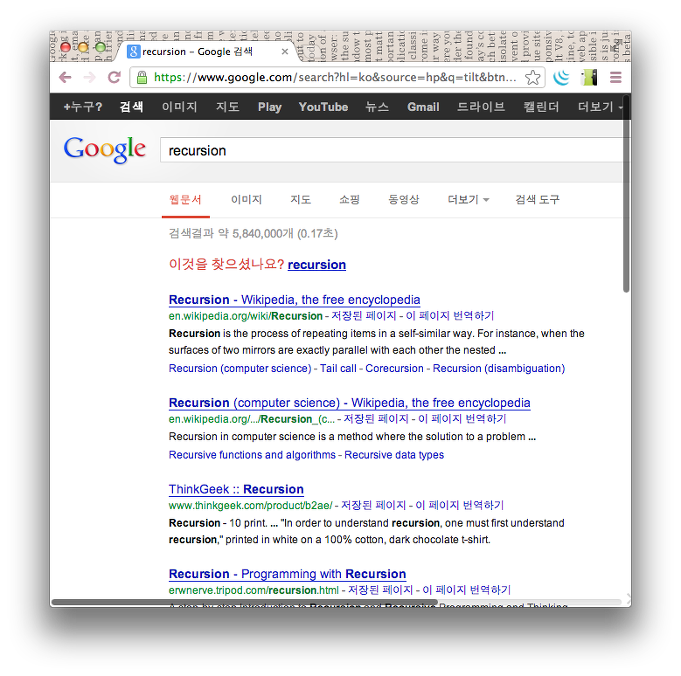
Task: Click the en.wikipedia.org/wiki/Recursion green URL
Action: pos(245,316)
